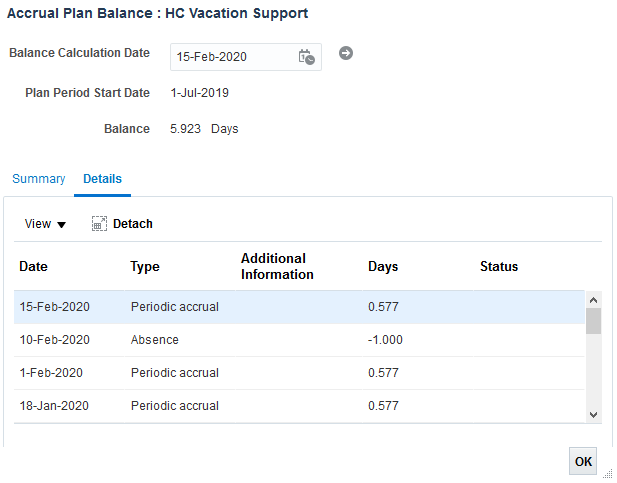The image size is (617, 483).
Task: Expand the View dropdown menu
Action: tap(45, 224)
